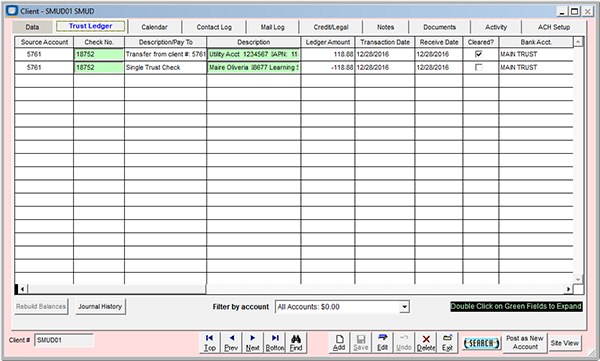Click the ledger grid's scroll-down arrow
Image resolution: width=600 pixels, height=361 pixels.
tap(578, 279)
